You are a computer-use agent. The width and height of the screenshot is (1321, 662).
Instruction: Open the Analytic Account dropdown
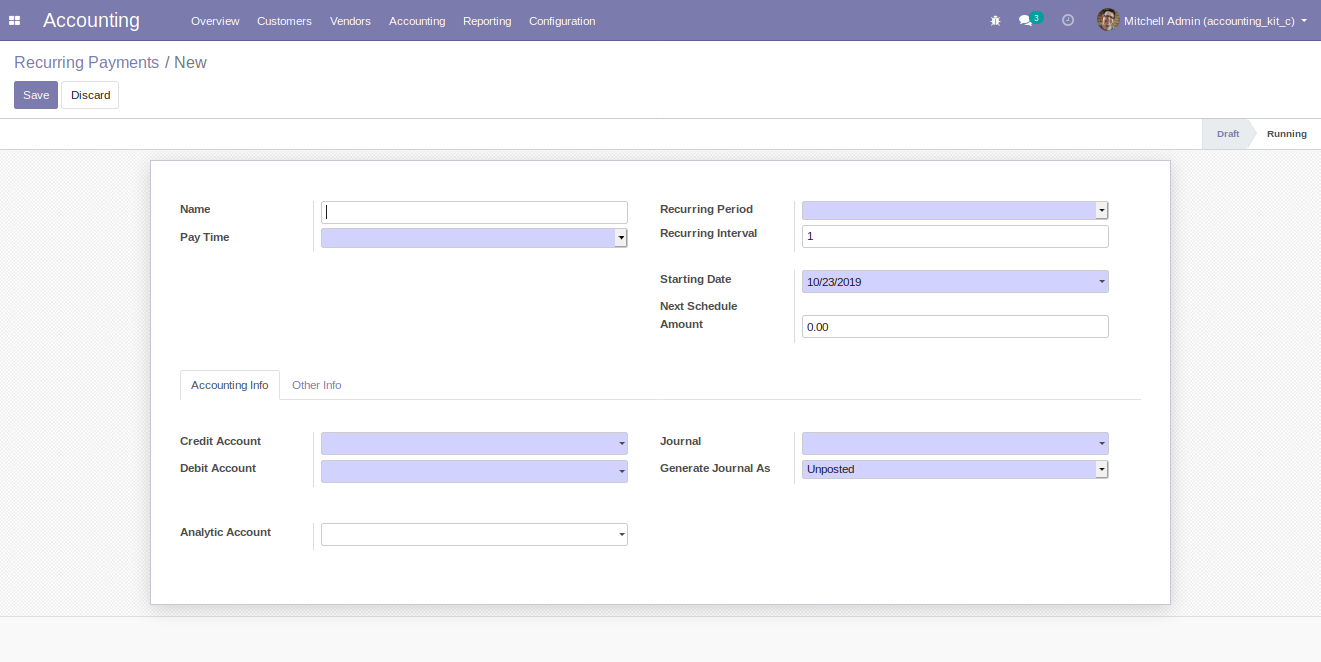click(x=474, y=535)
